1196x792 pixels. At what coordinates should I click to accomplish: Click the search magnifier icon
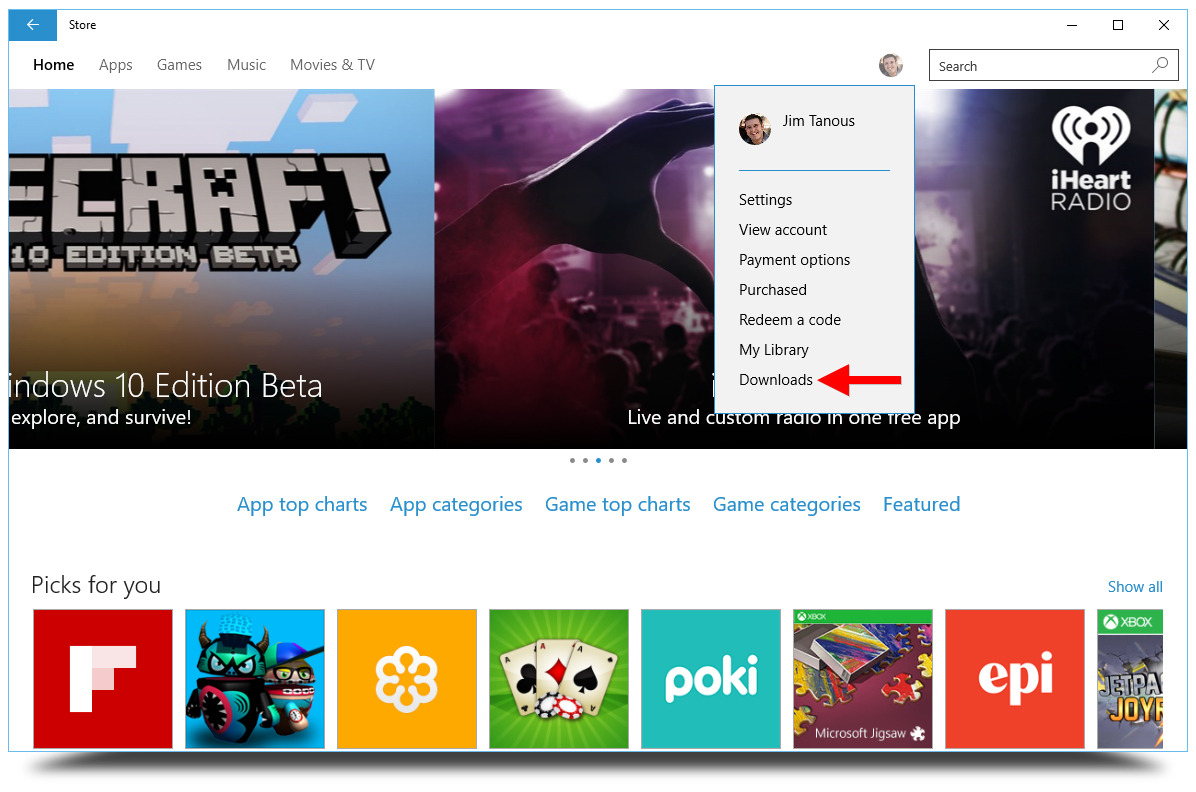pyautogui.click(x=1159, y=66)
